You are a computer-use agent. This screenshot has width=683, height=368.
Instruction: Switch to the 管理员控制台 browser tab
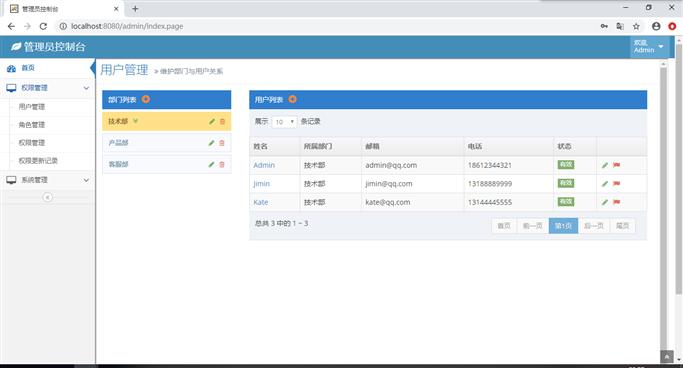(x=64, y=9)
